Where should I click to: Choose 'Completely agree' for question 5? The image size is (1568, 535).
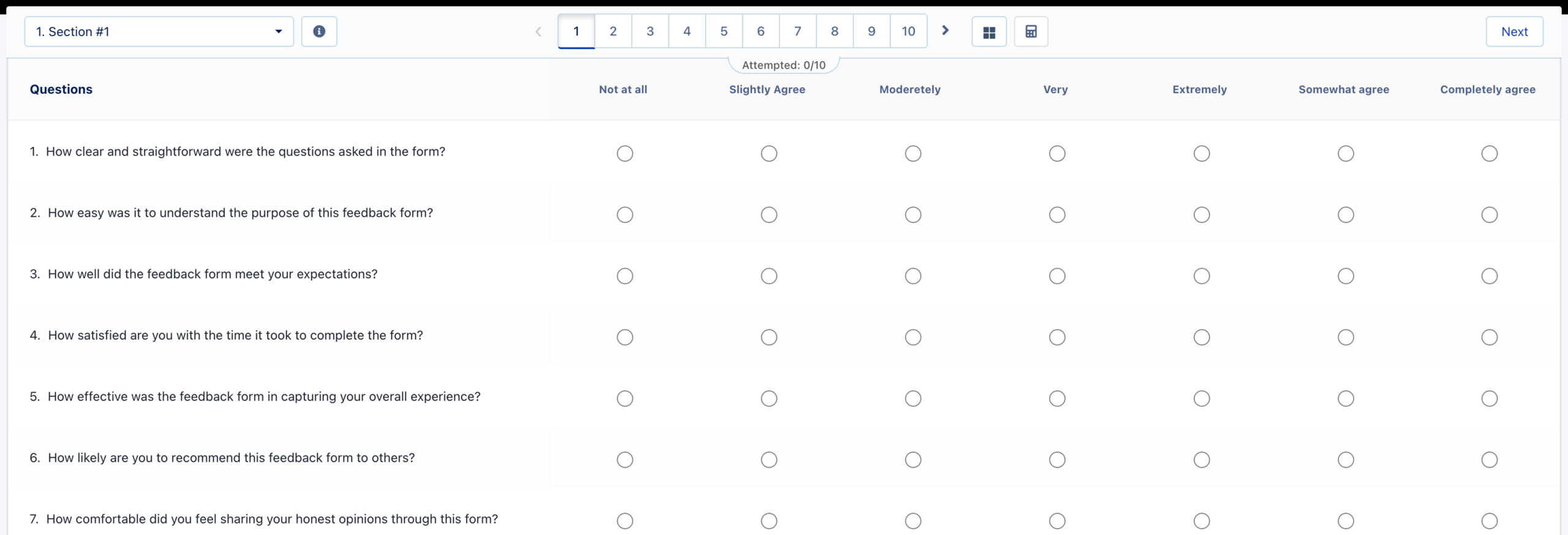1489,398
